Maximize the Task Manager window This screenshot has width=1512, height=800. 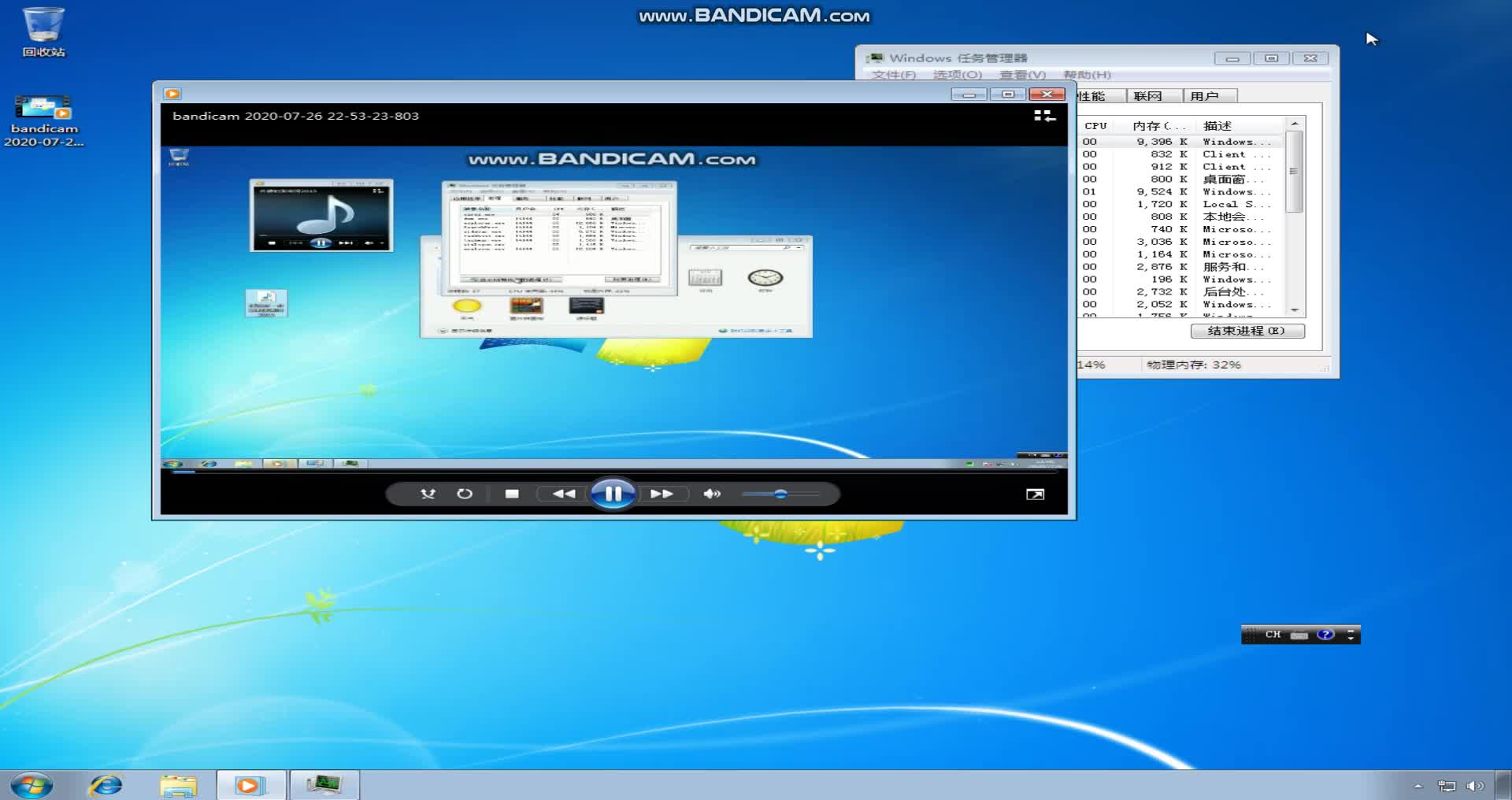[x=1271, y=58]
